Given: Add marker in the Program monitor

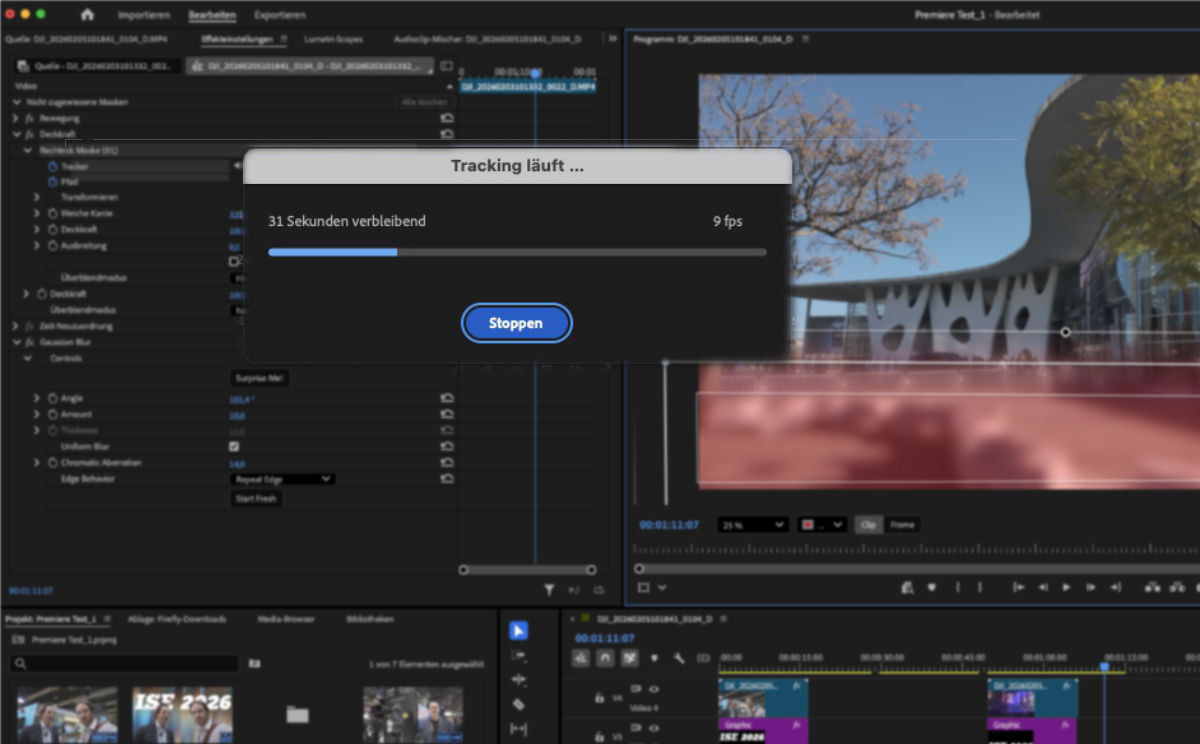Looking at the screenshot, I should tap(931, 588).
